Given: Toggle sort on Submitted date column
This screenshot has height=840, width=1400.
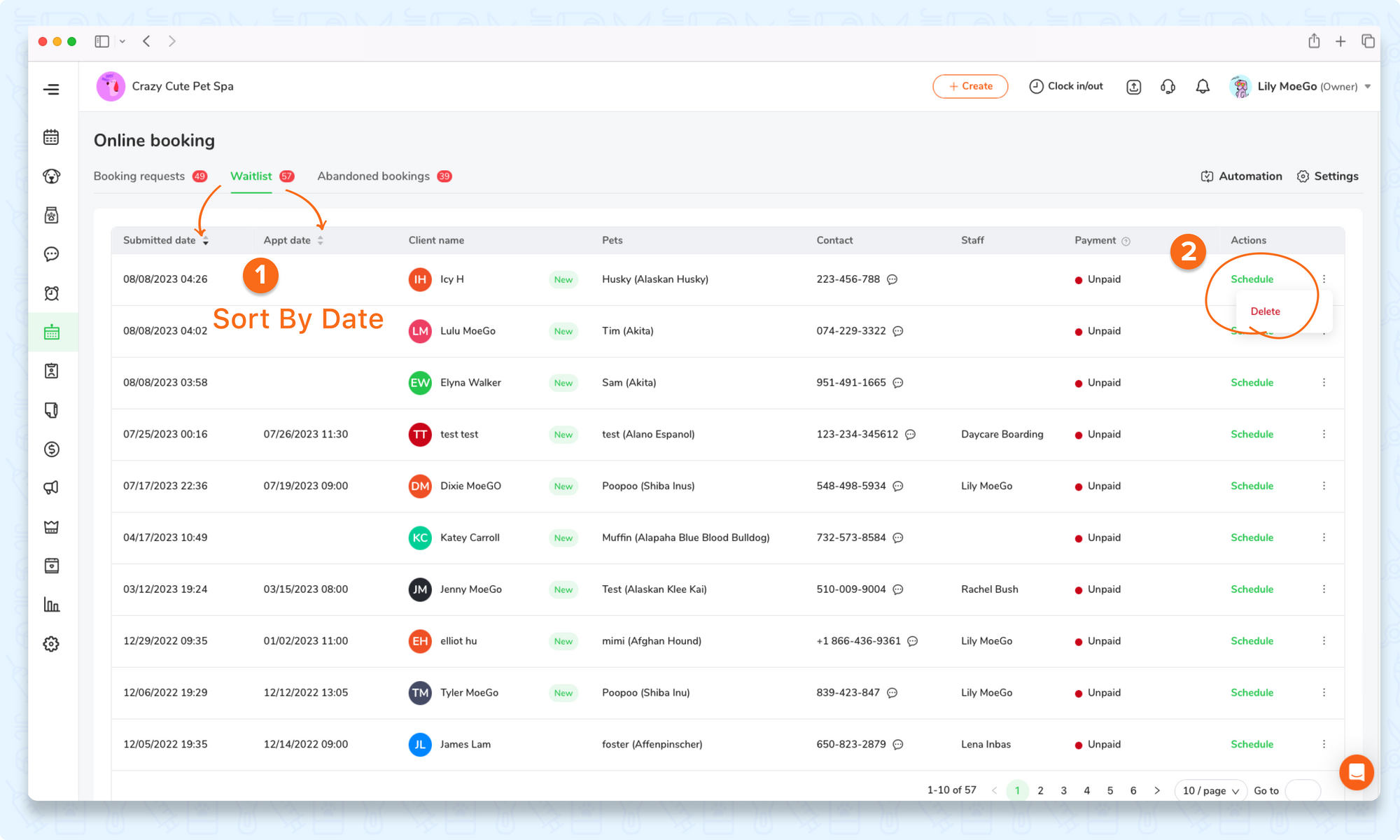Looking at the screenshot, I should click(x=205, y=240).
